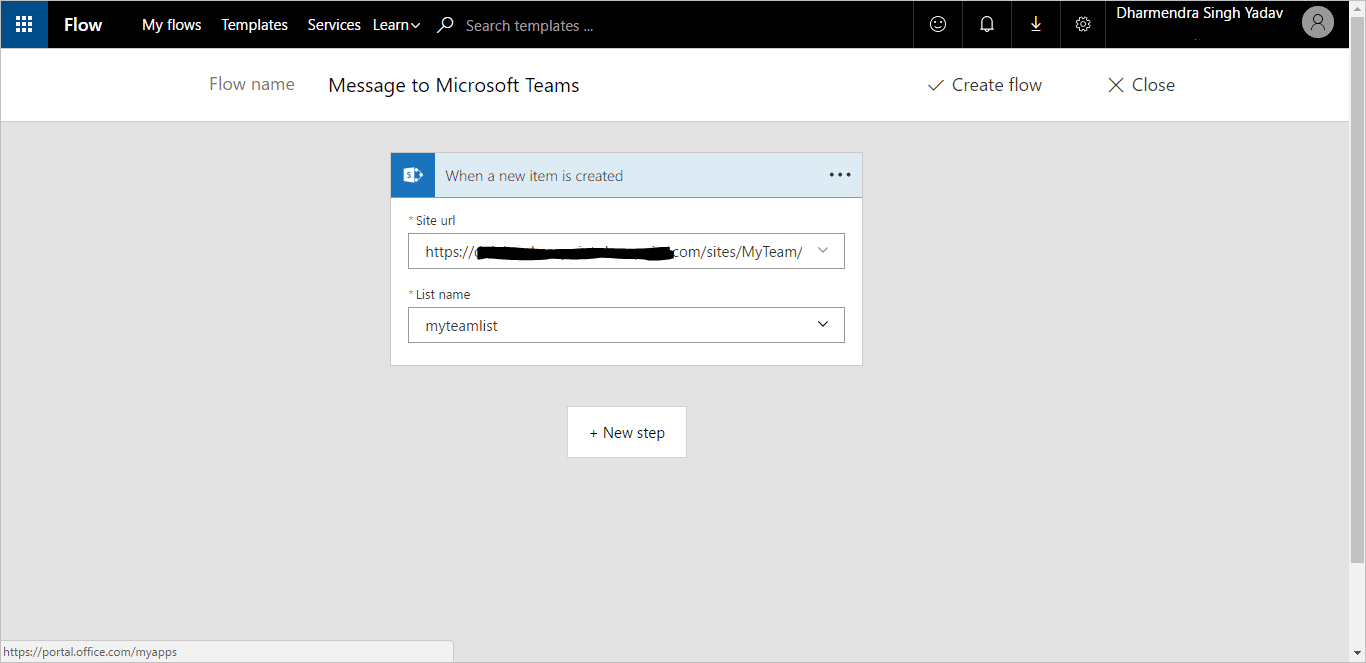
Task: Click the Site url combo box
Action: [x=626, y=251]
